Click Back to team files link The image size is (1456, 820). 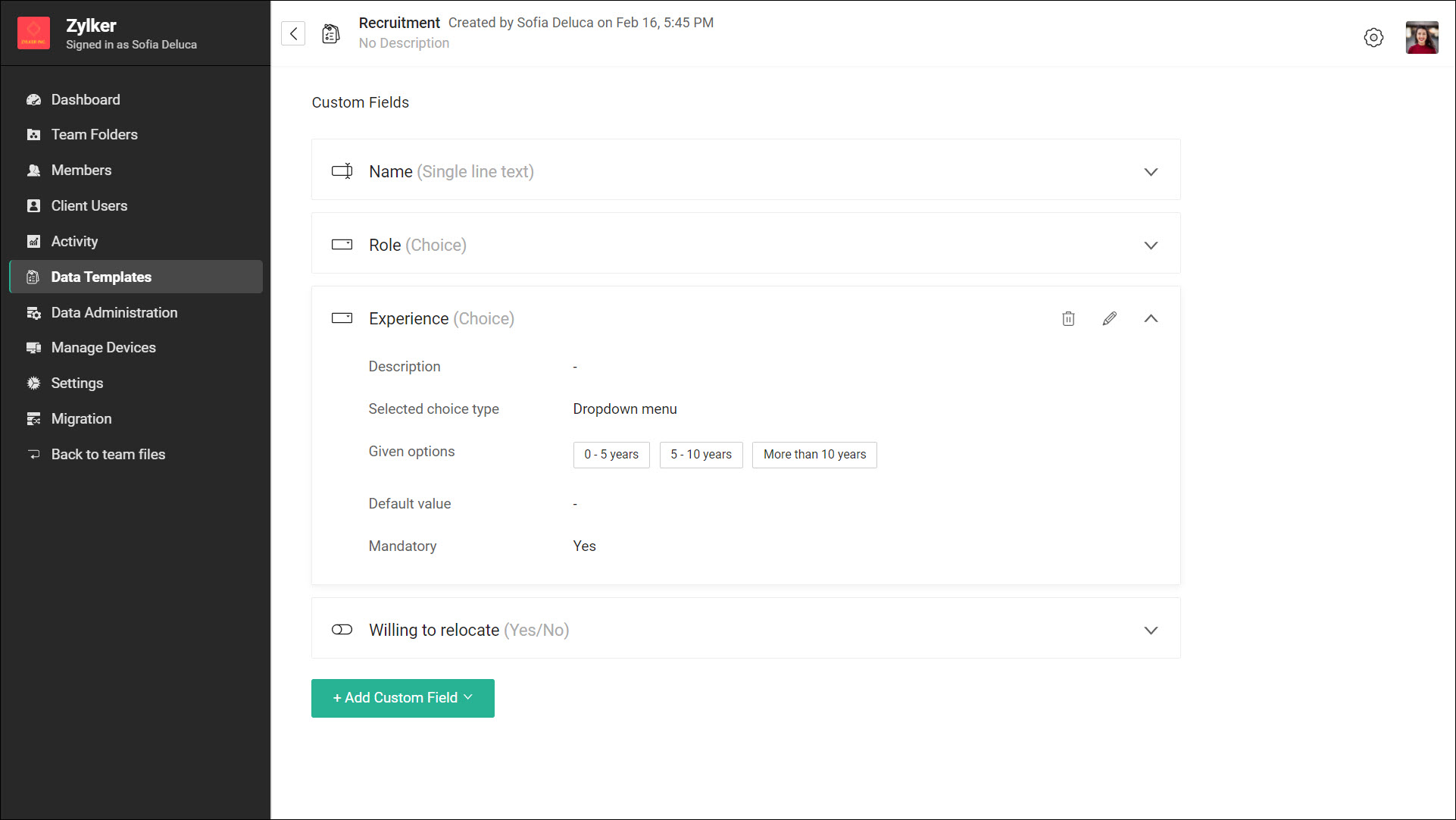click(x=108, y=454)
